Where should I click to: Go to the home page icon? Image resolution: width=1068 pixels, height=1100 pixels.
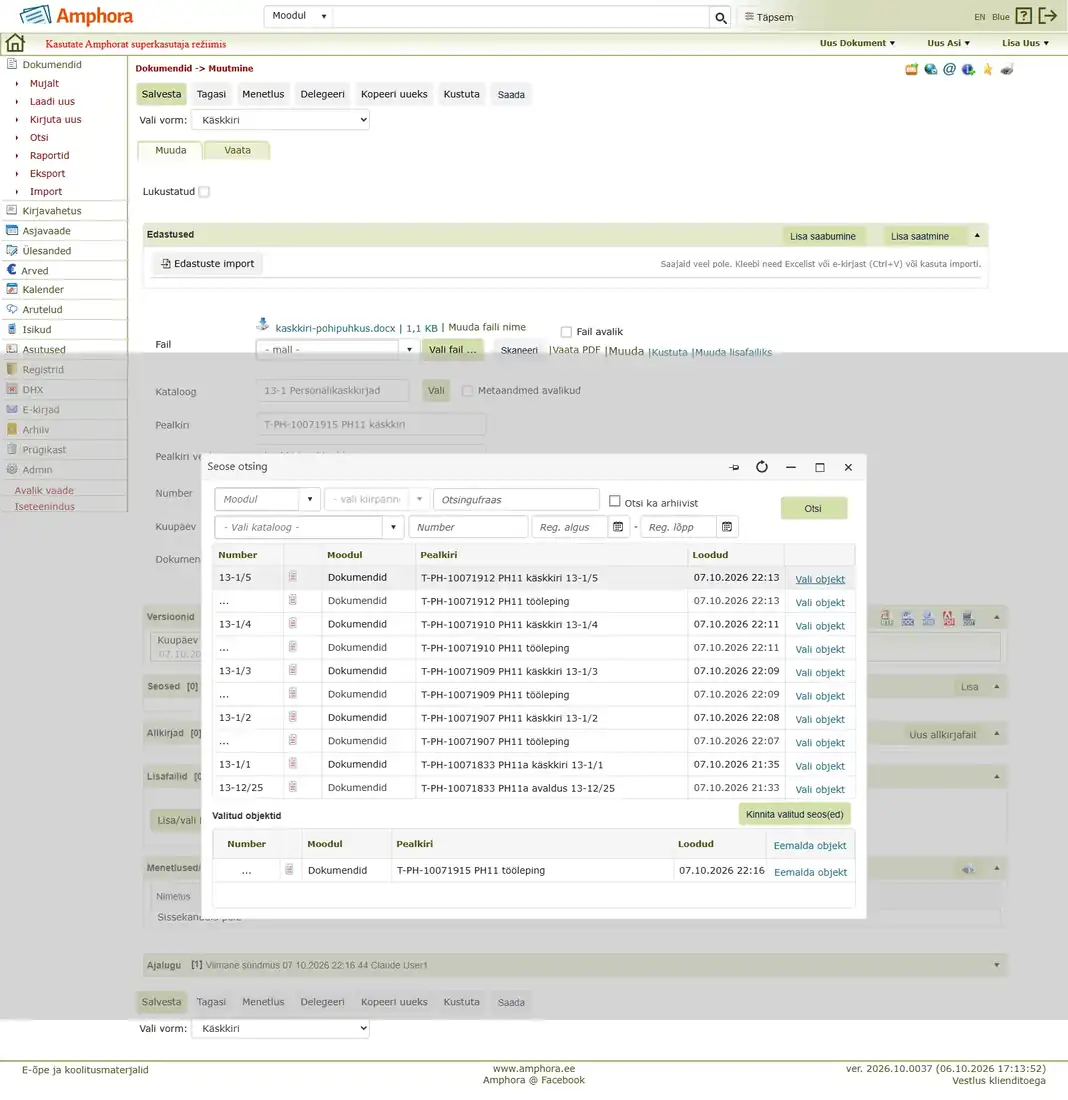coord(15,43)
